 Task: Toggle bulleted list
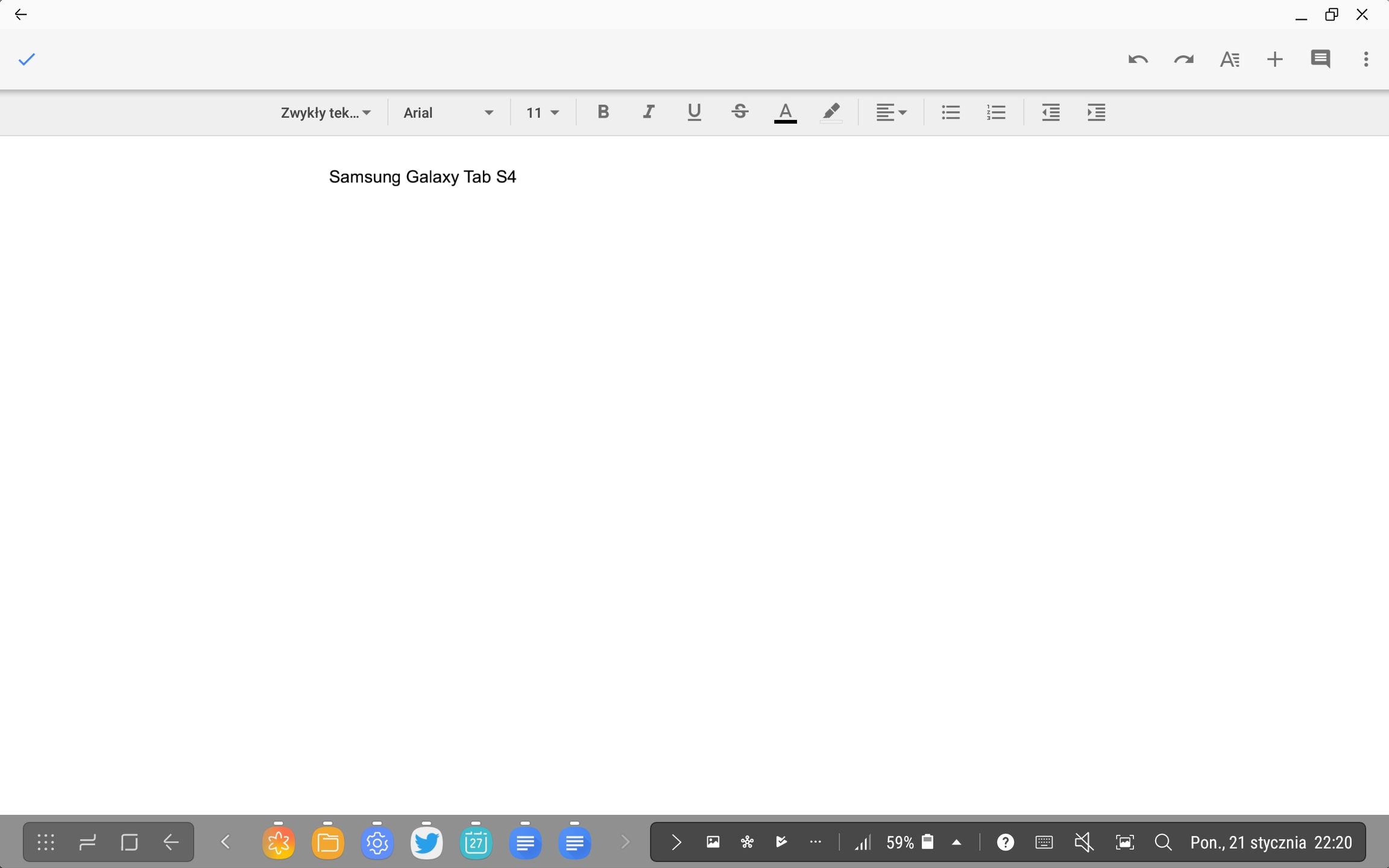tap(951, 112)
